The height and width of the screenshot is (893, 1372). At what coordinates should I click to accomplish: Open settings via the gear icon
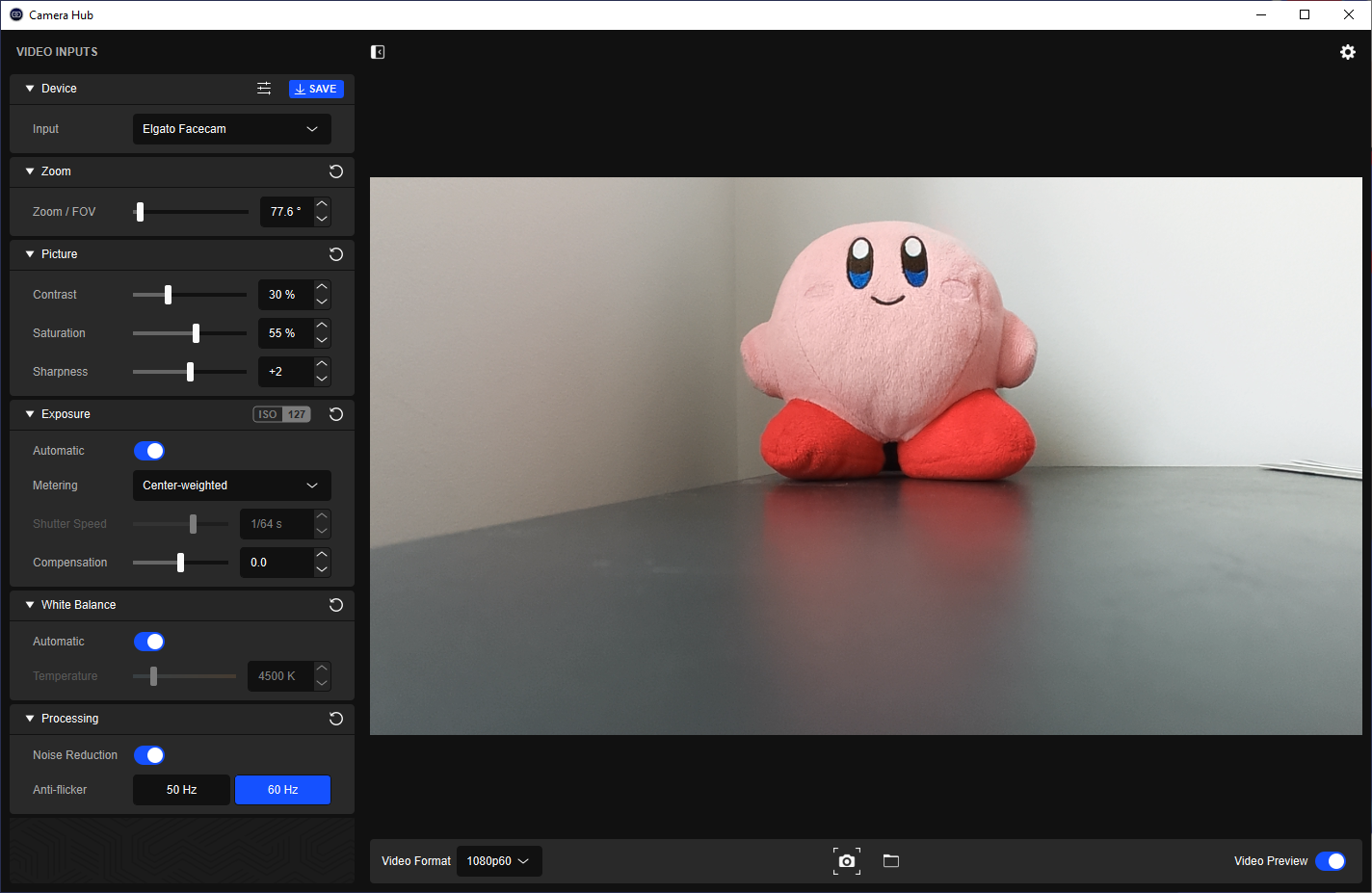click(x=1348, y=52)
